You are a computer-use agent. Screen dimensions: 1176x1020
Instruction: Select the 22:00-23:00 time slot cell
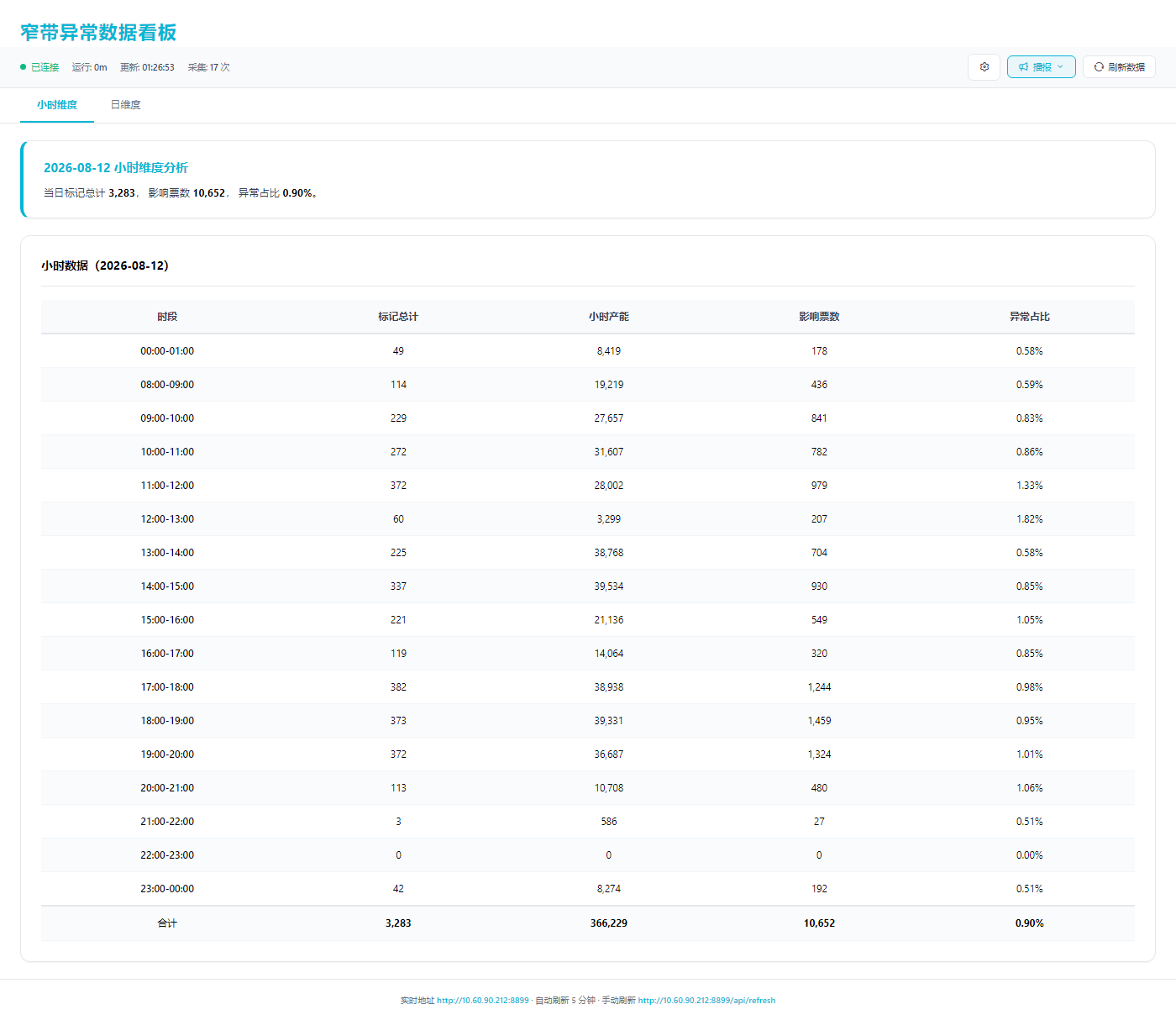coord(167,855)
